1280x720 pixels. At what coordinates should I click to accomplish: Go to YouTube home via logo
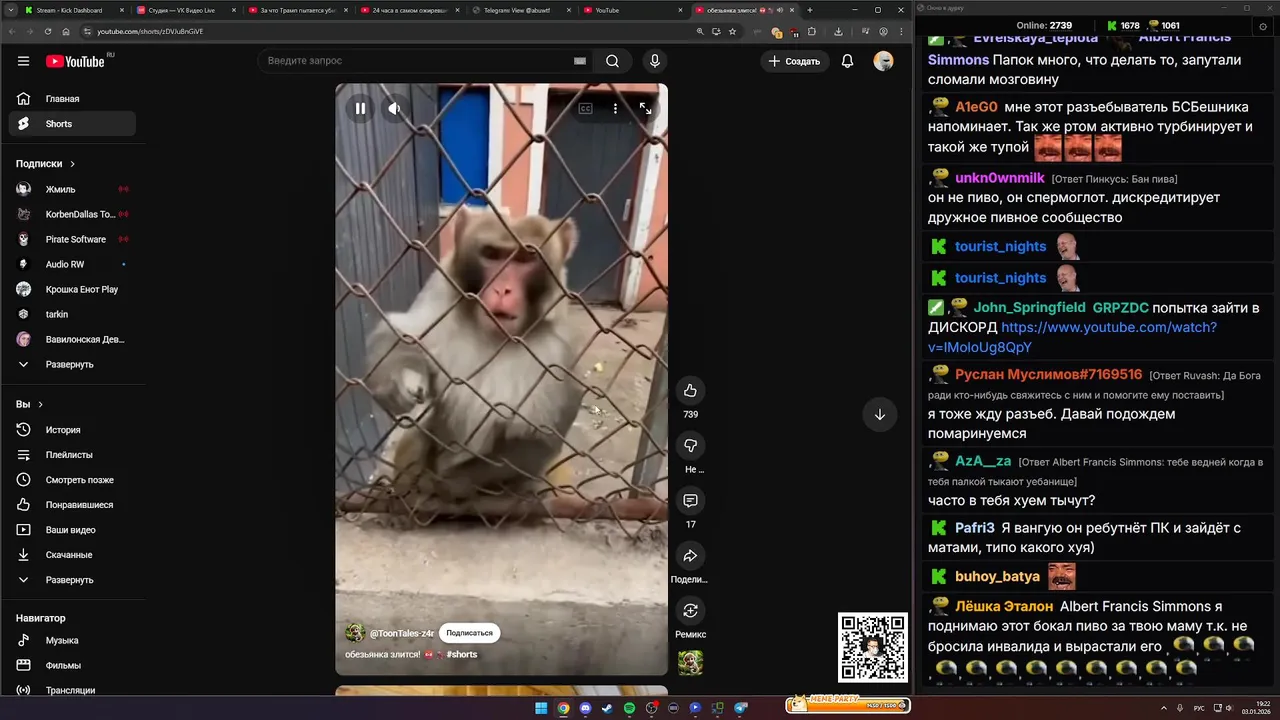[x=75, y=61]
